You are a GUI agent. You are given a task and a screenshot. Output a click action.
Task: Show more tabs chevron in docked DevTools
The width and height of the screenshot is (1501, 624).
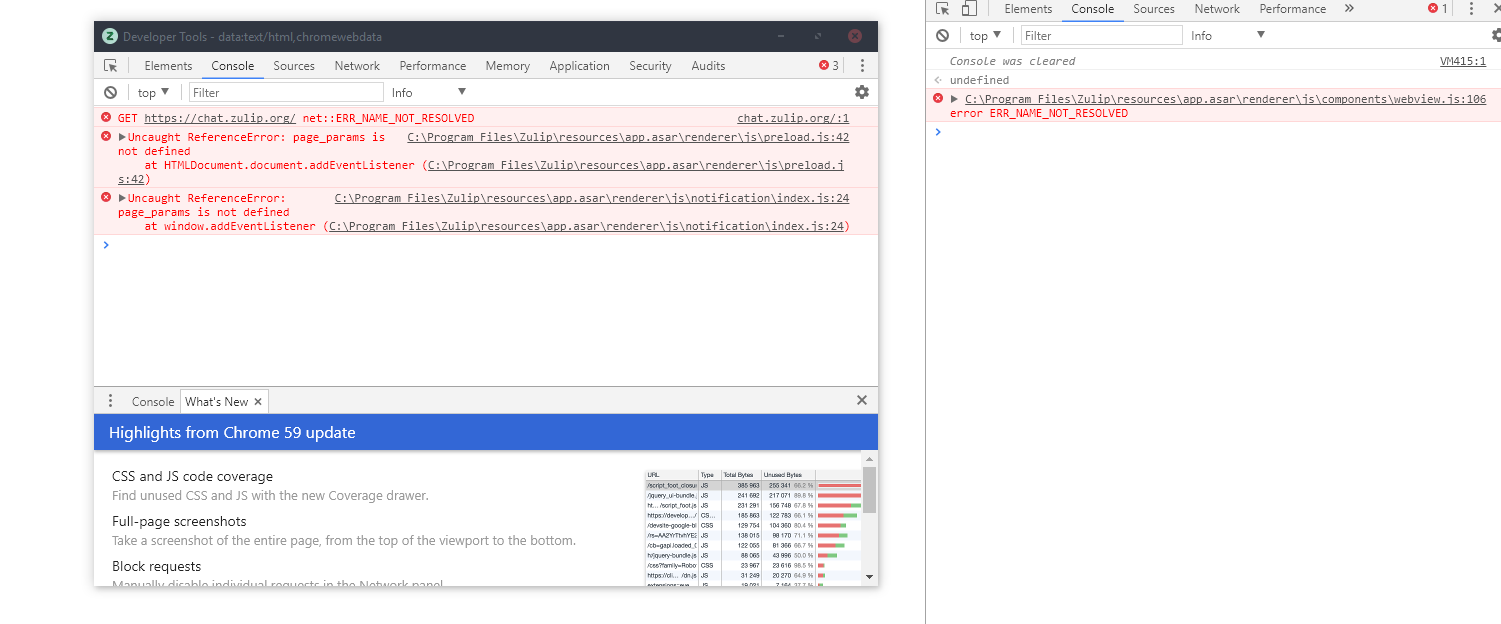point(1349,9)
